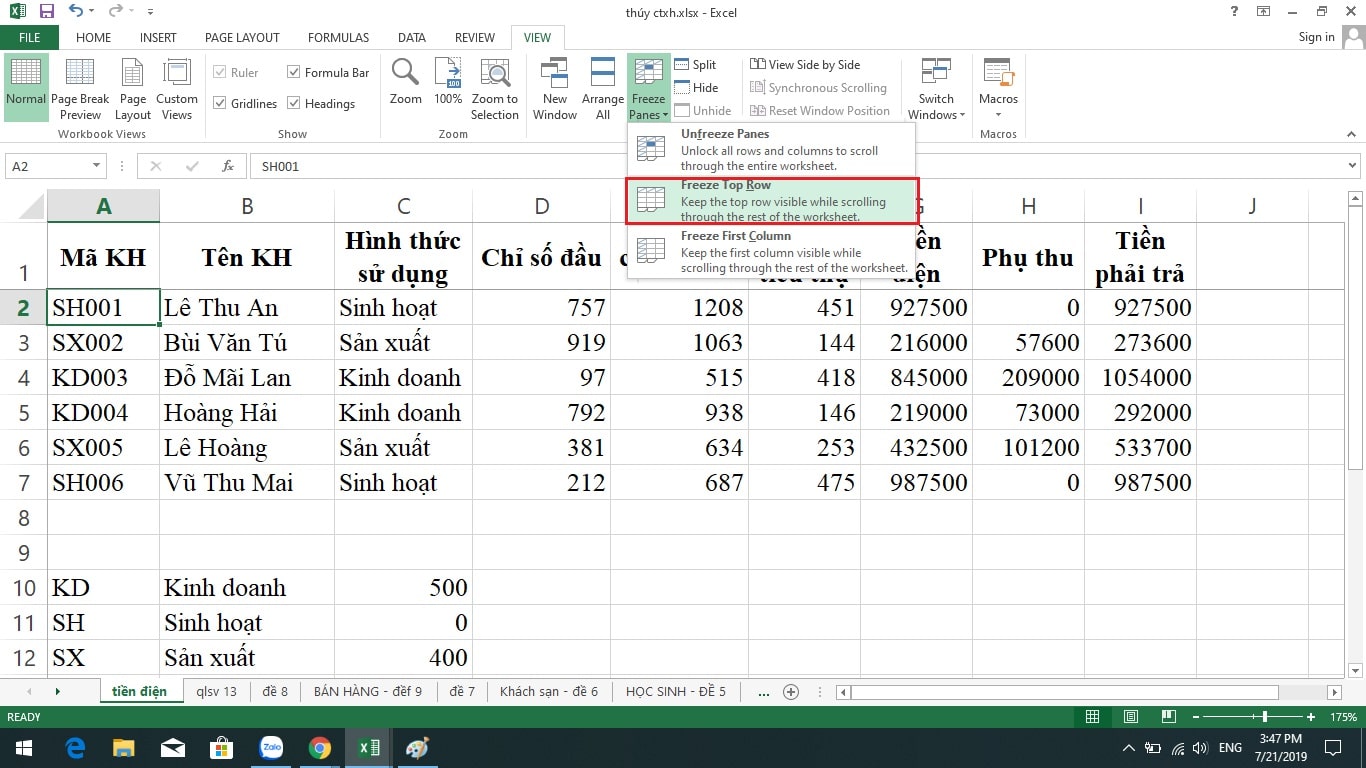Click the Insert Function fx icon

[x=228, y=166]
